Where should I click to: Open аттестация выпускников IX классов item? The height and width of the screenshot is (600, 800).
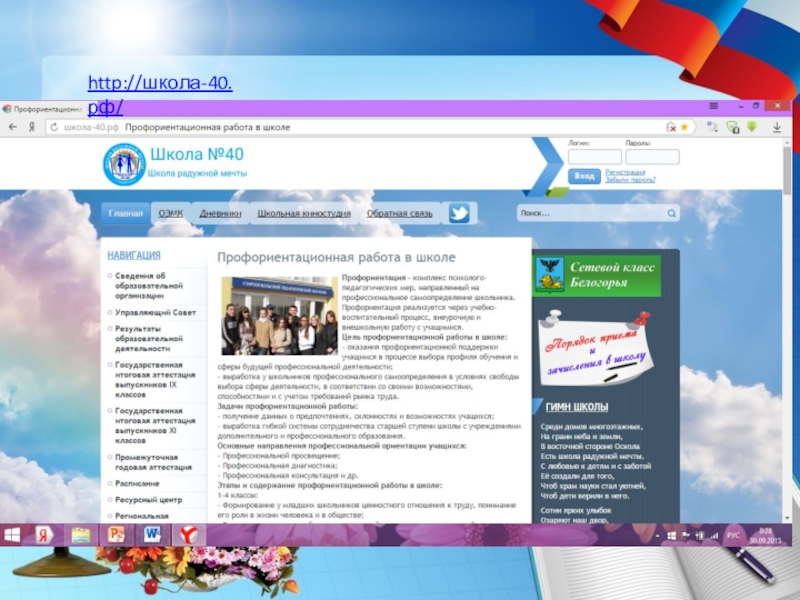coord(155,380)
